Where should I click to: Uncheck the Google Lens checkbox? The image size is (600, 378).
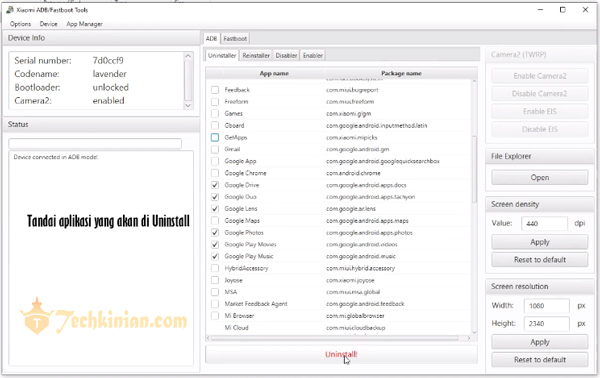215,209
